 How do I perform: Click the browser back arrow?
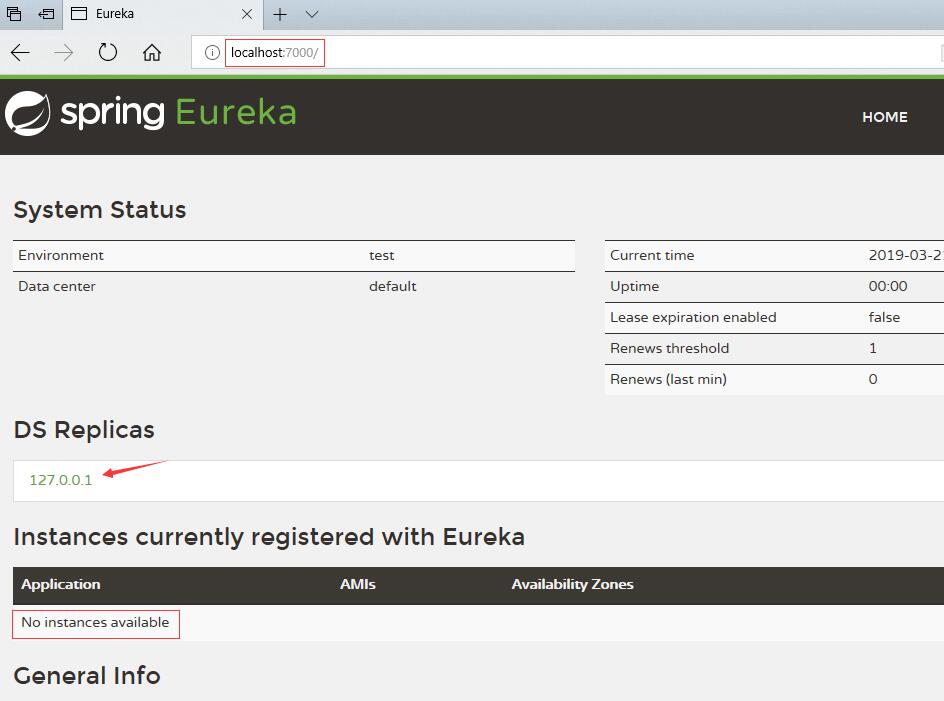[19, 52]
